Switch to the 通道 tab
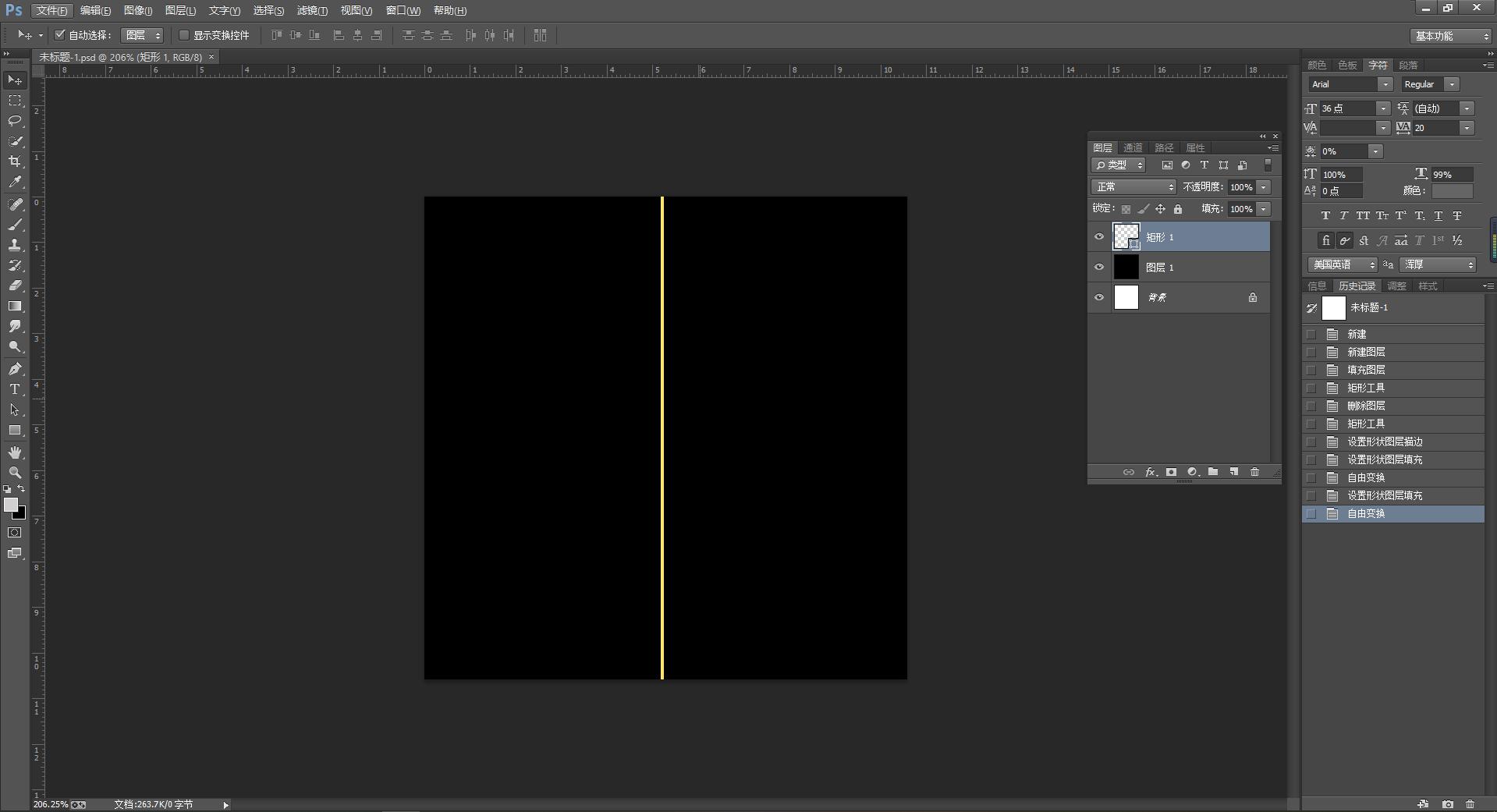Image resolution: width=1497 pixels, height=812 pixels. [1133, 147]
